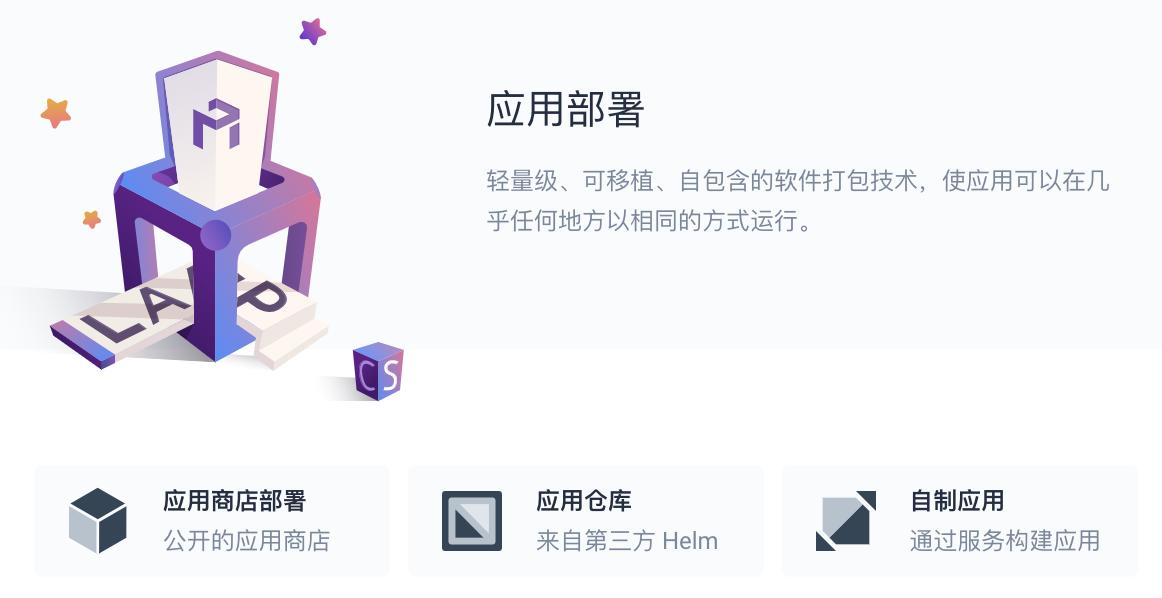Click the dark cube icon for app store deployment
Screen dimensions: 1162x598
98,520
